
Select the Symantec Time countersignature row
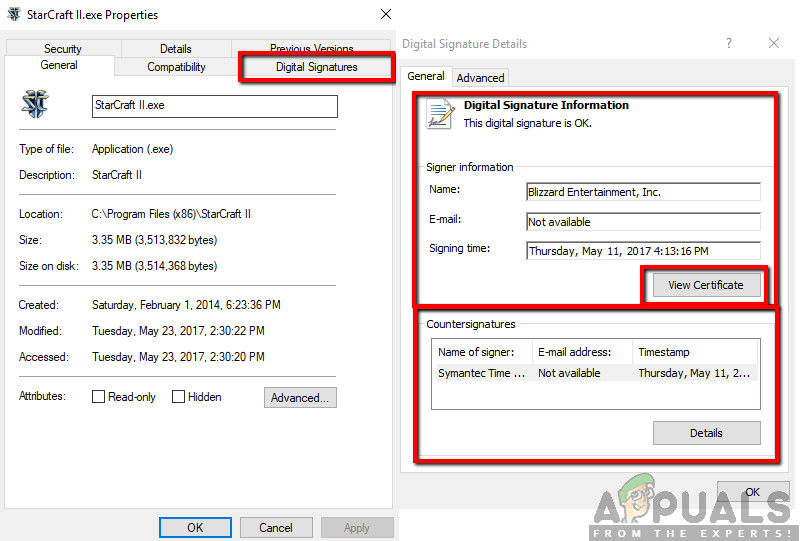coord(596,373)
